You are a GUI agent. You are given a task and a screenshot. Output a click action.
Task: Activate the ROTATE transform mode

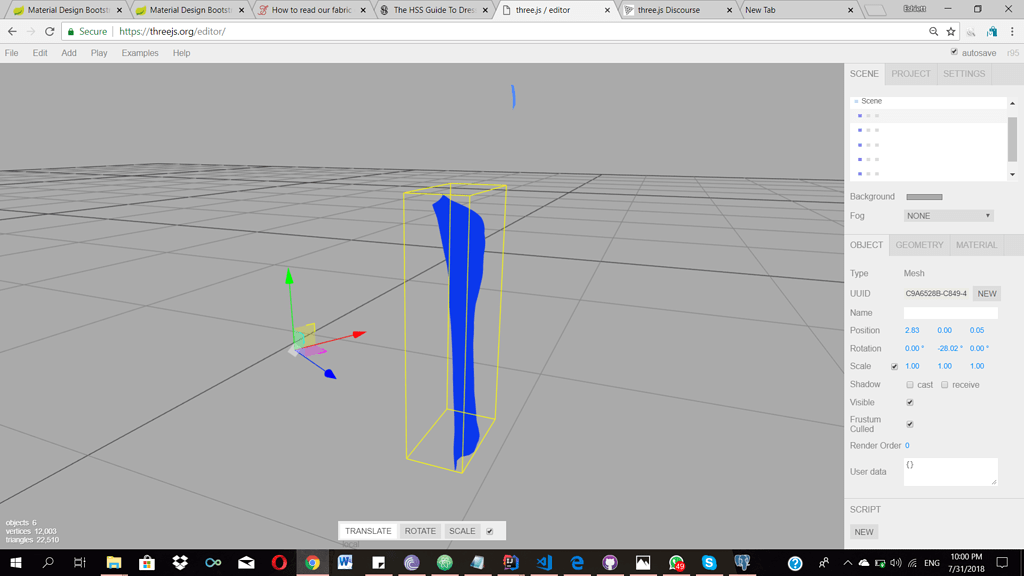pyautogui.click(x=419, y=530)
